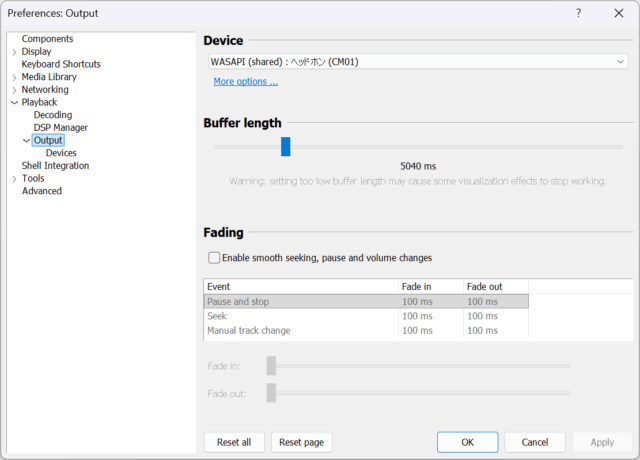The width and height of the screenshot is (640, 460).
Task: Open the Advanced preferences page
Action: tap(42, 191)
